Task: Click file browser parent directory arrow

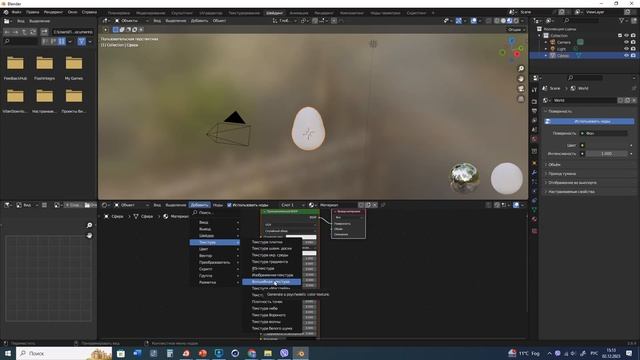Action: pos(24,32)
